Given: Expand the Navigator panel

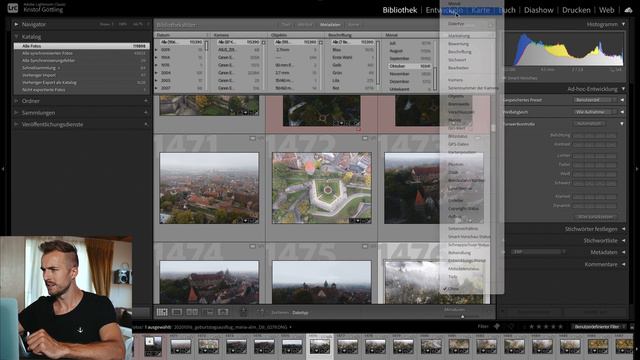Looking at the screenshot, I should pos(16,24).
